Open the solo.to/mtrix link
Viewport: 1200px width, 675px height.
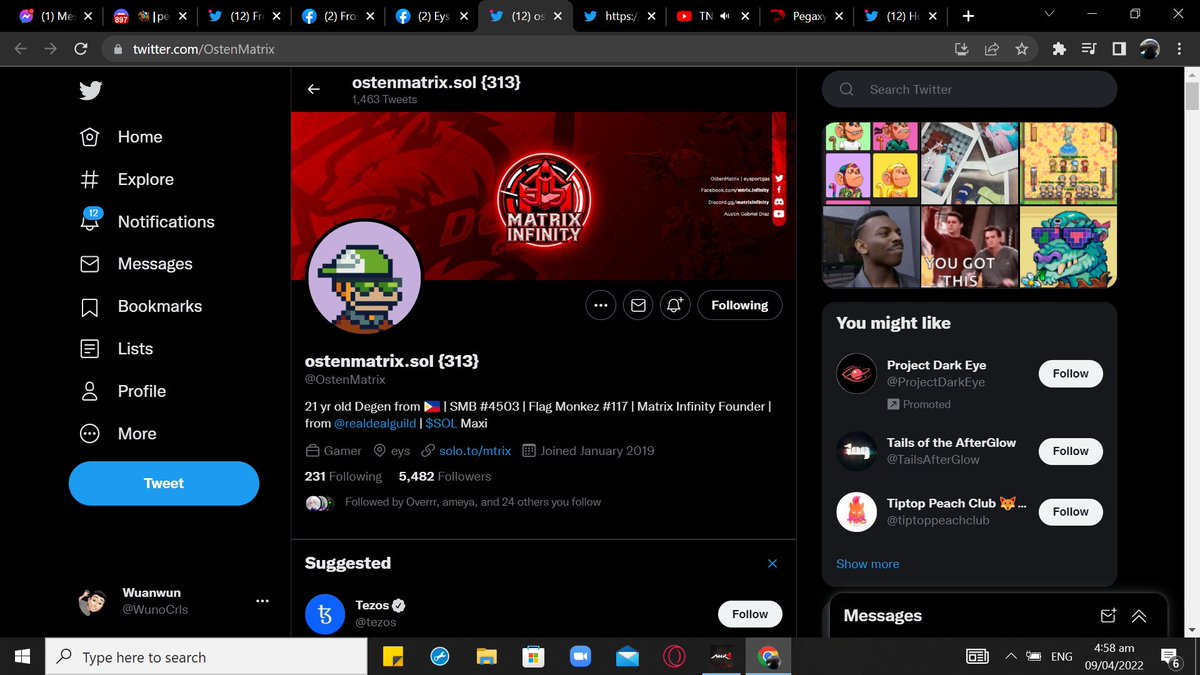pos(475,451)
